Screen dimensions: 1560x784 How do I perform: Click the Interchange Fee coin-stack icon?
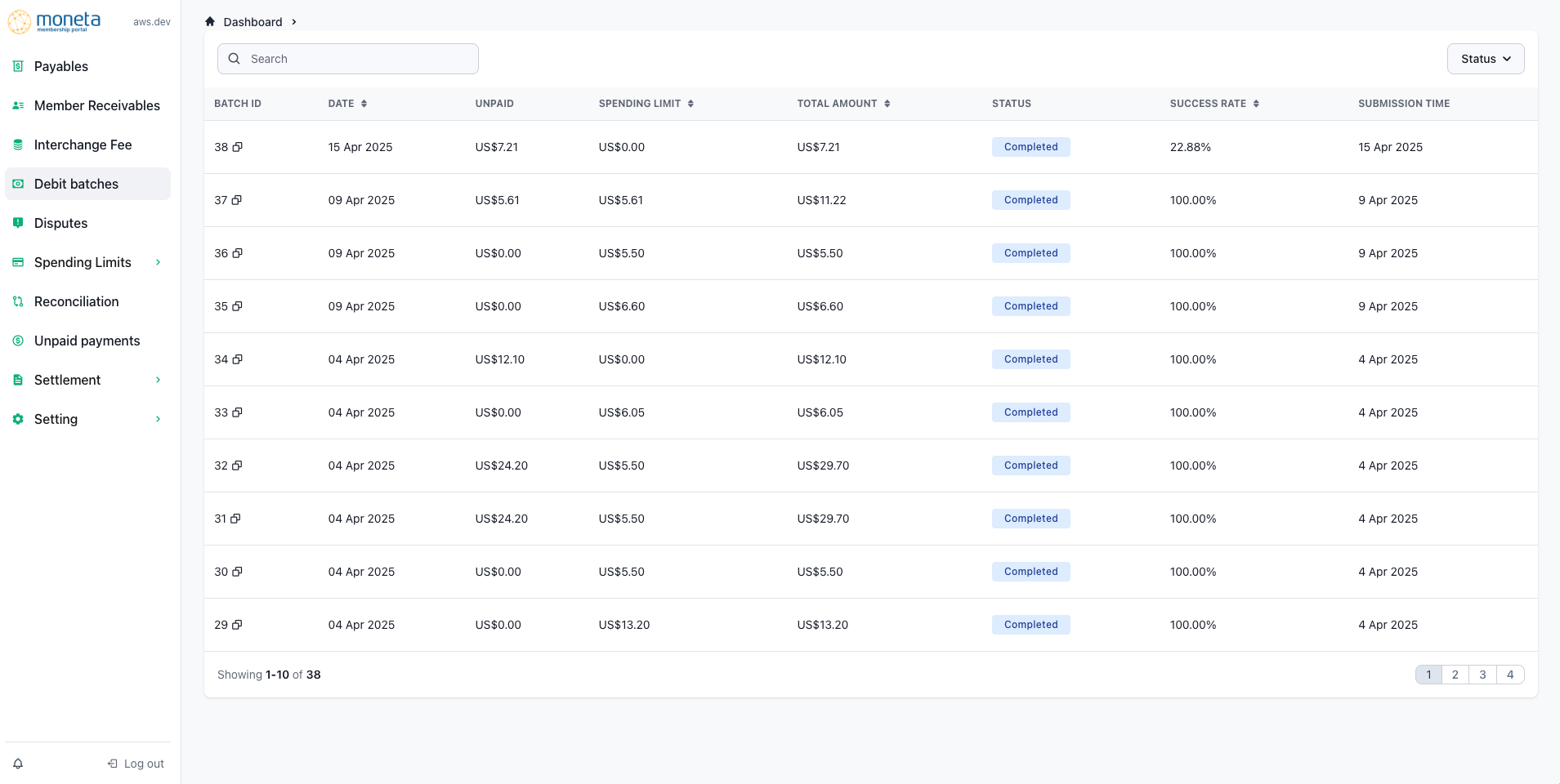tap(18, 145)
